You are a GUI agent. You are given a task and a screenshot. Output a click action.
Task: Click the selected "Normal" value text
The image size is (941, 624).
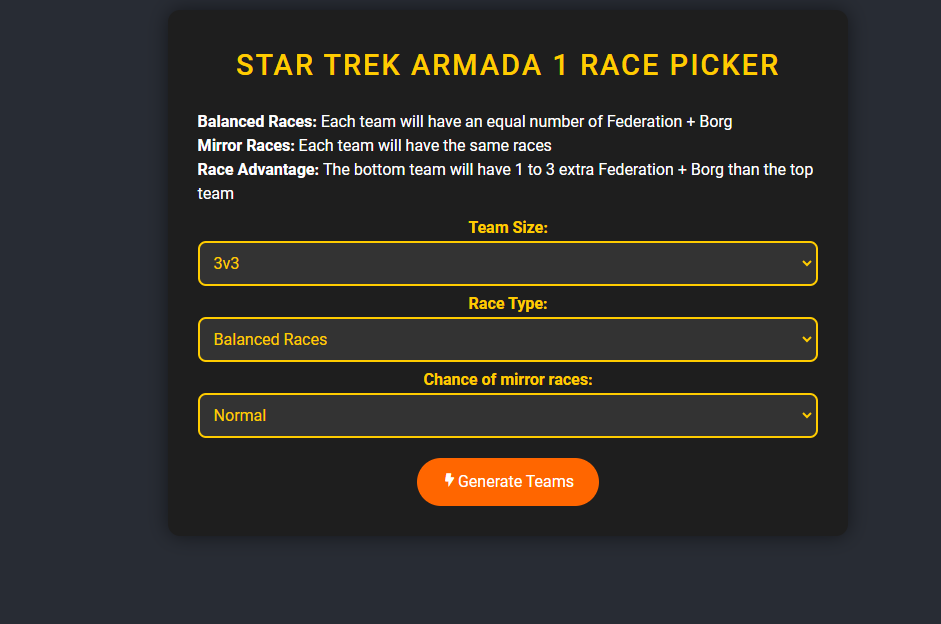[x=239, y=415]
